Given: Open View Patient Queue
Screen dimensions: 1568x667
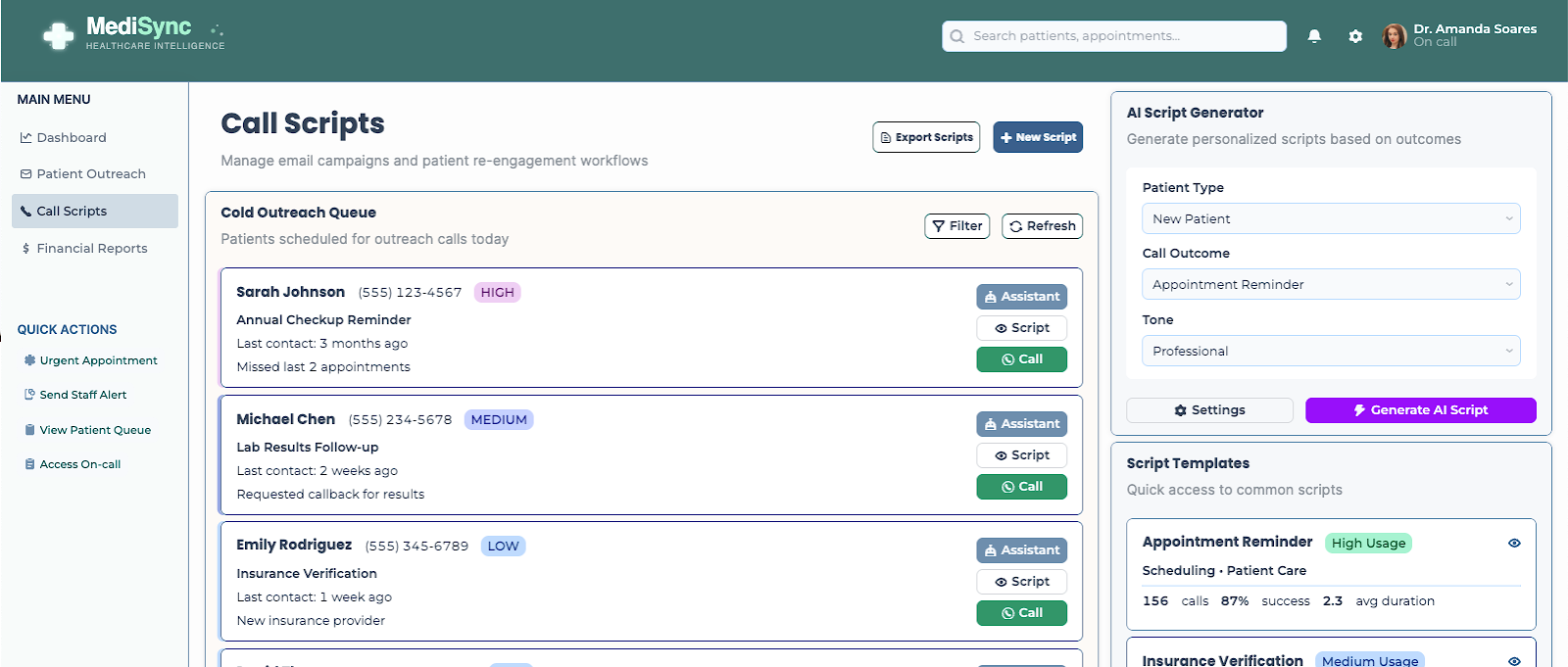Looking at the screenshot, I should coord(87,430).
